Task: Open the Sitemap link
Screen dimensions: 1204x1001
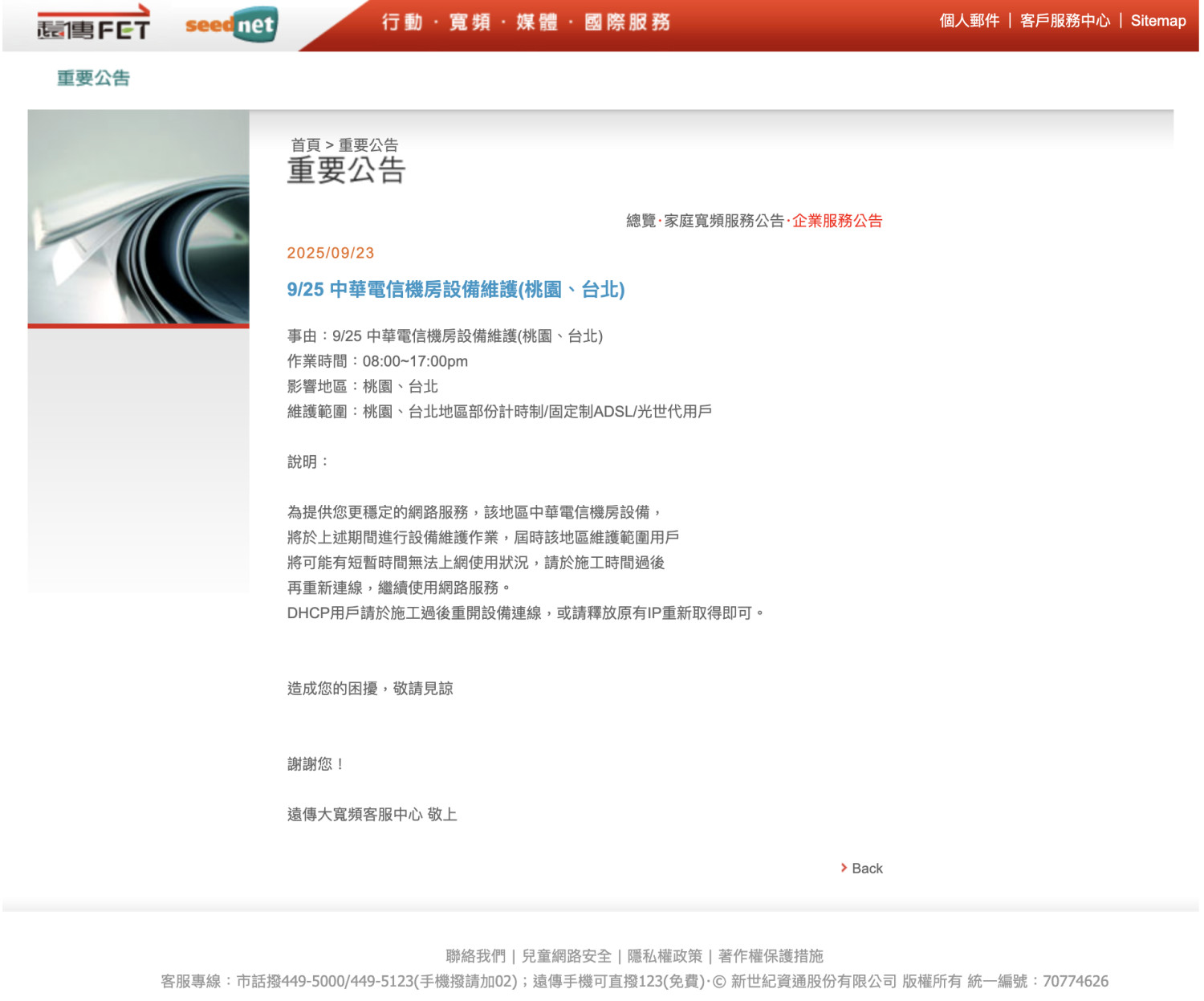Action: point(1158,21)
